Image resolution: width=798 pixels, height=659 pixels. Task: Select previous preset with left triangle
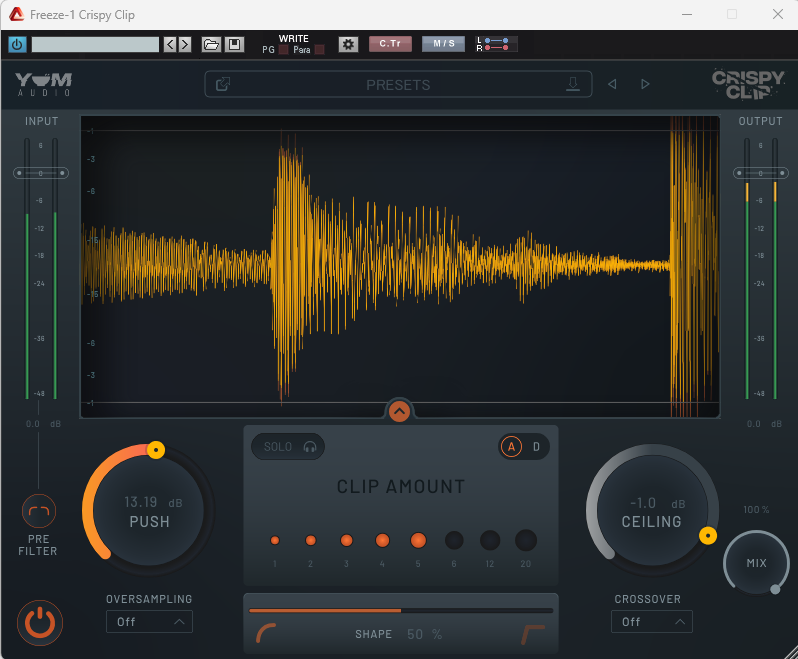click(612, 84)
